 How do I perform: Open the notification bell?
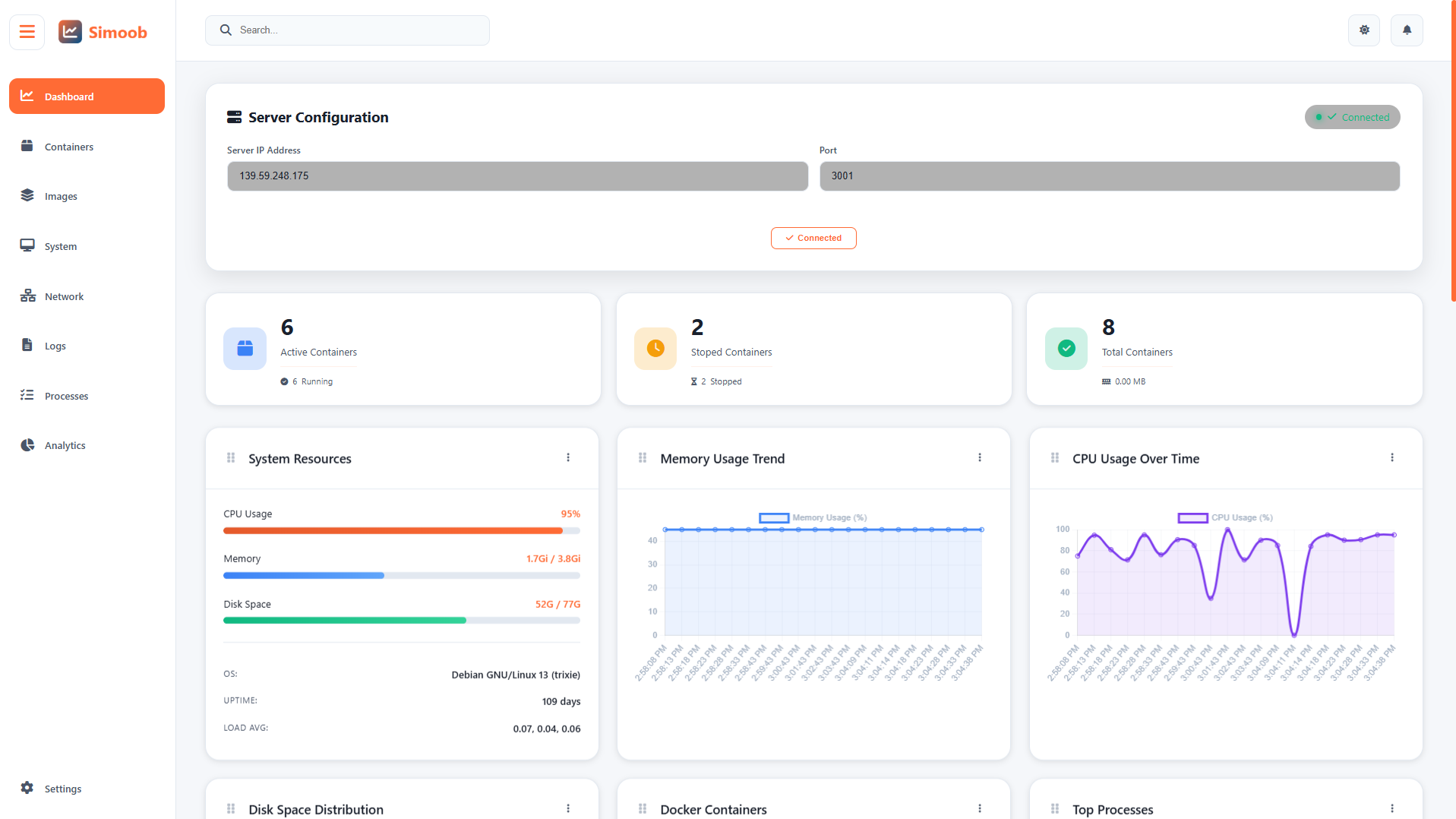pyautogui.click(x=1406, y=30)
